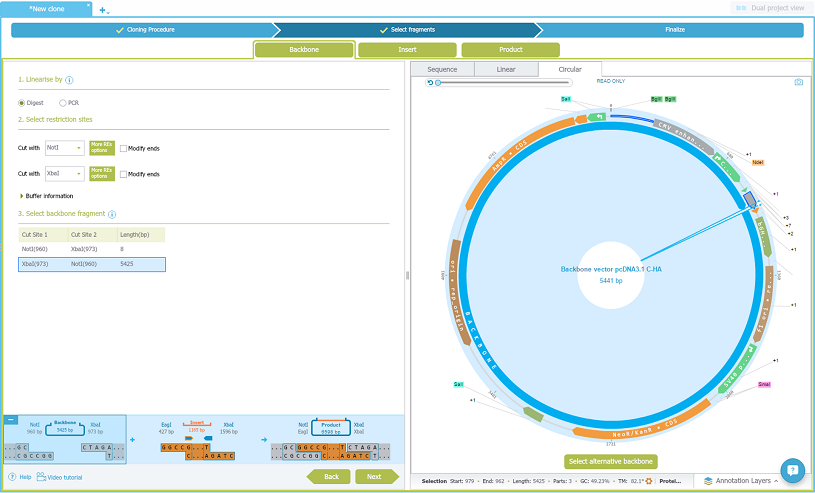Open the NotI enzyme dropdown

64,148
